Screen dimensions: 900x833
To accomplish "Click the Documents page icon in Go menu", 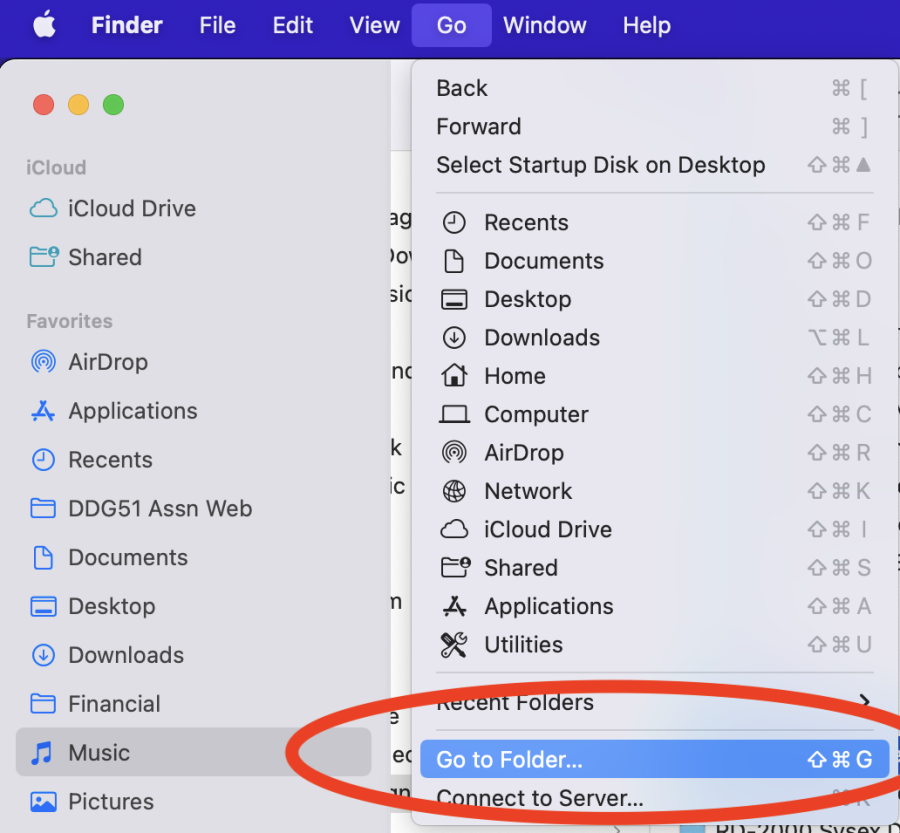I will (454, 261).
